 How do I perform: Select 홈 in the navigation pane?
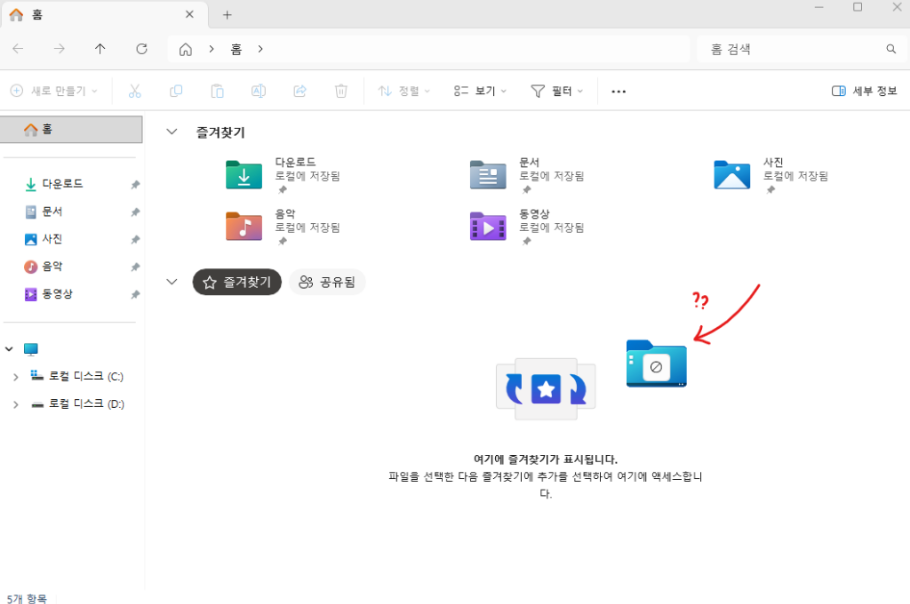71,129
